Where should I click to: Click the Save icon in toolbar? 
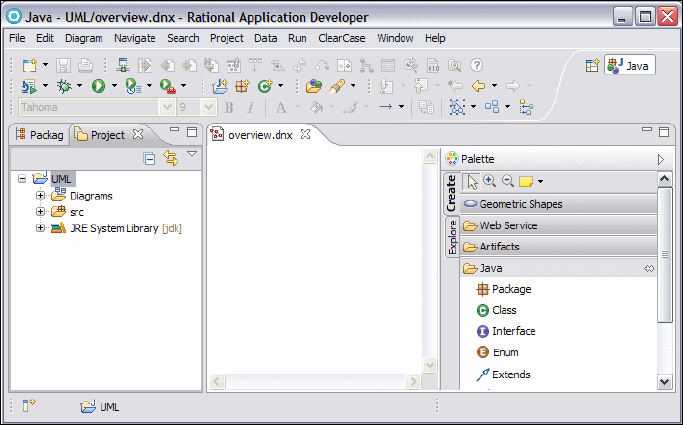tap(63, 65)
